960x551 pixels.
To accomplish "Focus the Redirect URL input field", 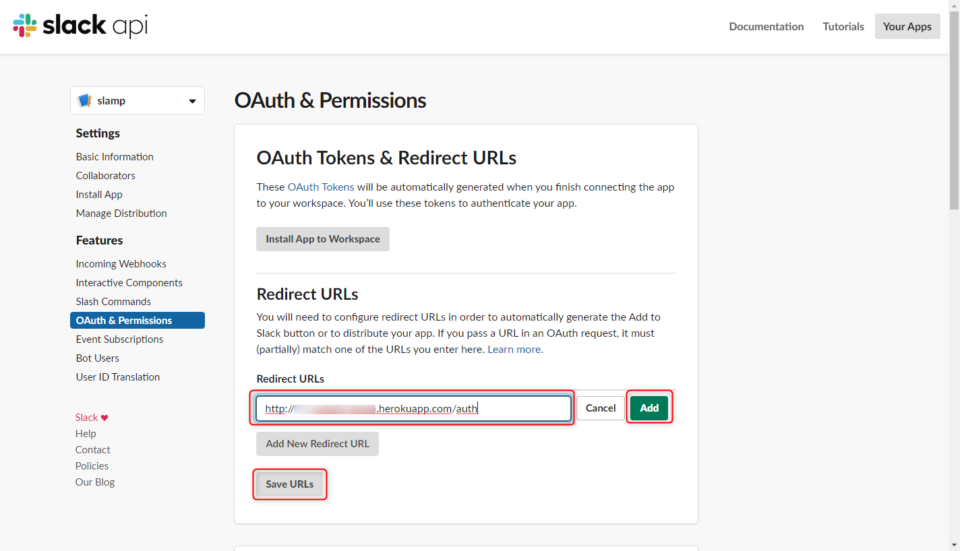I will click(x=413, y=408).
